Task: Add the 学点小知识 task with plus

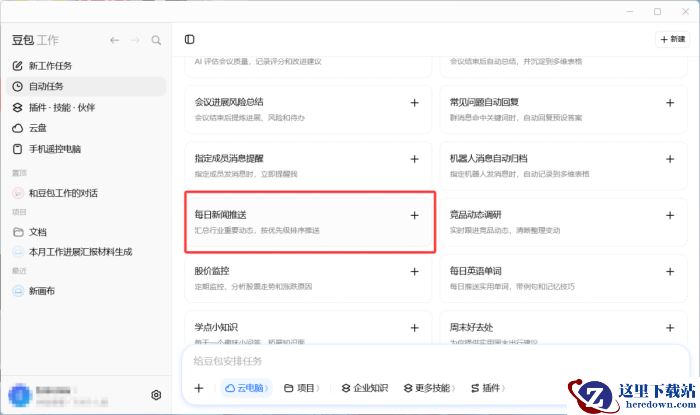Action: tap(414, 328)
